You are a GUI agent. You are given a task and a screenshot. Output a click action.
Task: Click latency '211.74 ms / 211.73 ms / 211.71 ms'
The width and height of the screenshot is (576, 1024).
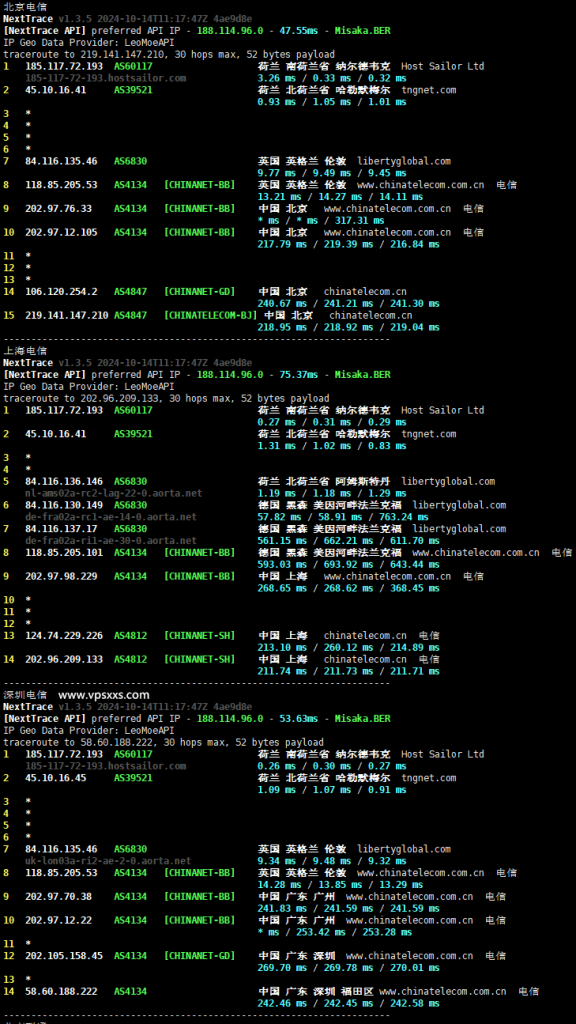349,671
